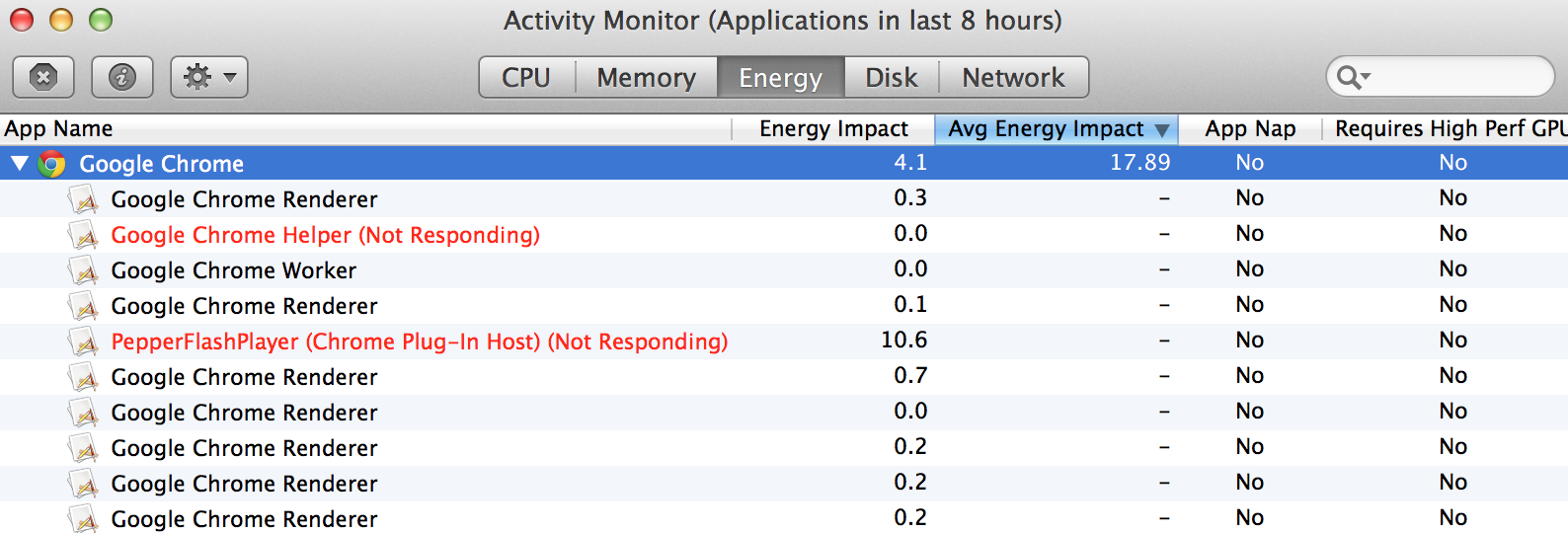Select Google Chrome Renderer with 0.3 impact

[x=784, y=199]
